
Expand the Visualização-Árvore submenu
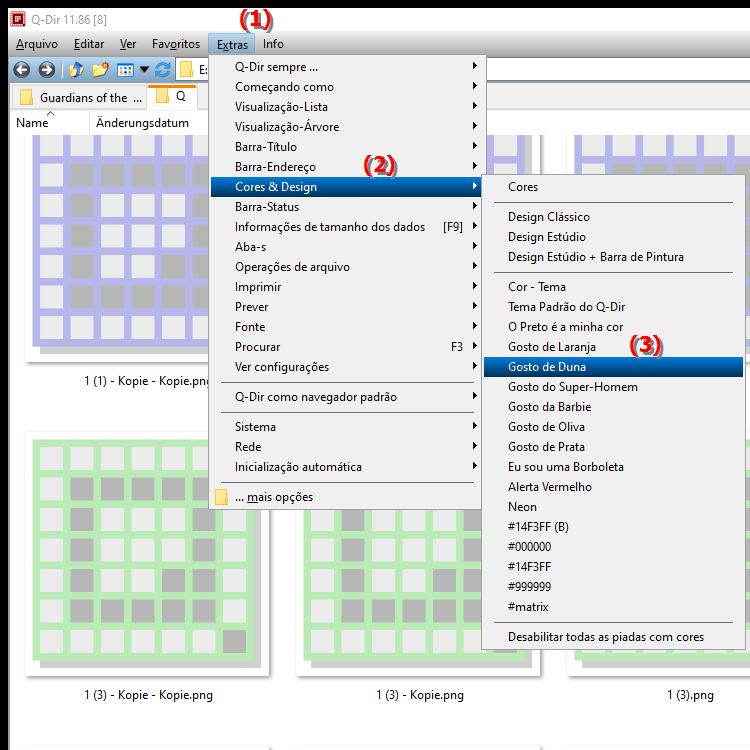pyautogui.click(x=348, y=127)
